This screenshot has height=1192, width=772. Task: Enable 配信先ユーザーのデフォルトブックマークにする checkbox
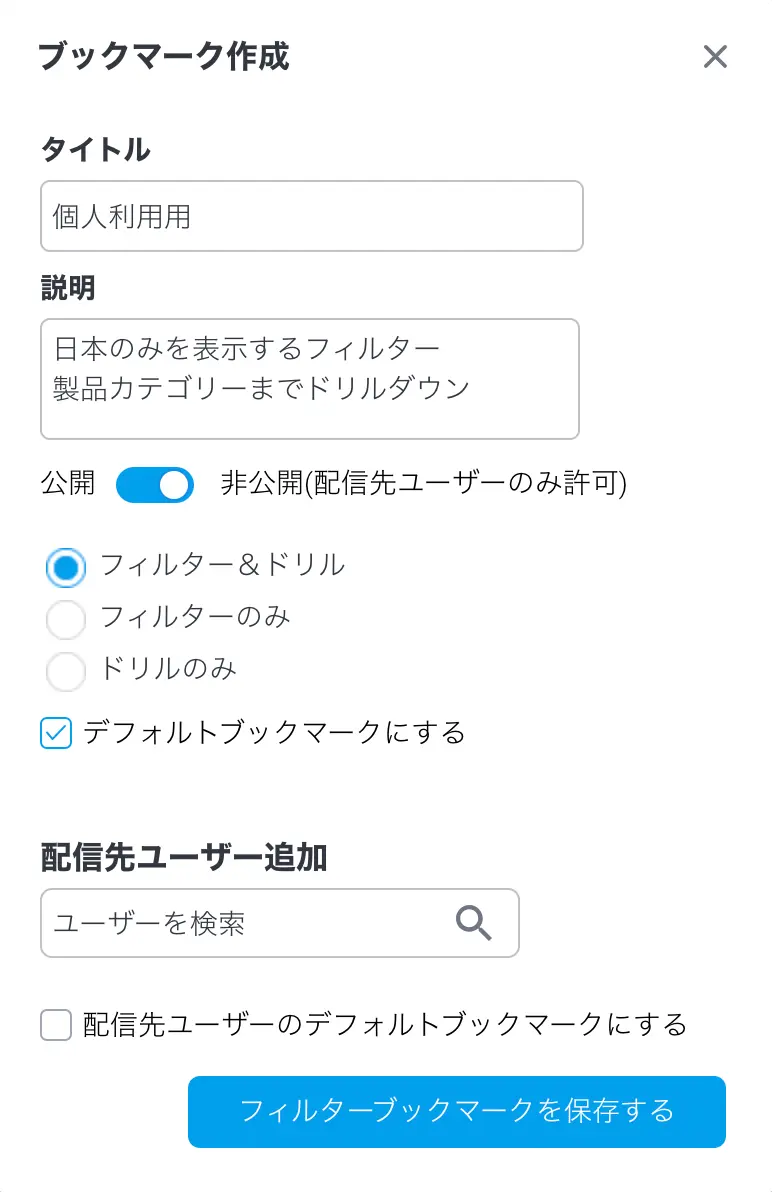(56, 1025)
